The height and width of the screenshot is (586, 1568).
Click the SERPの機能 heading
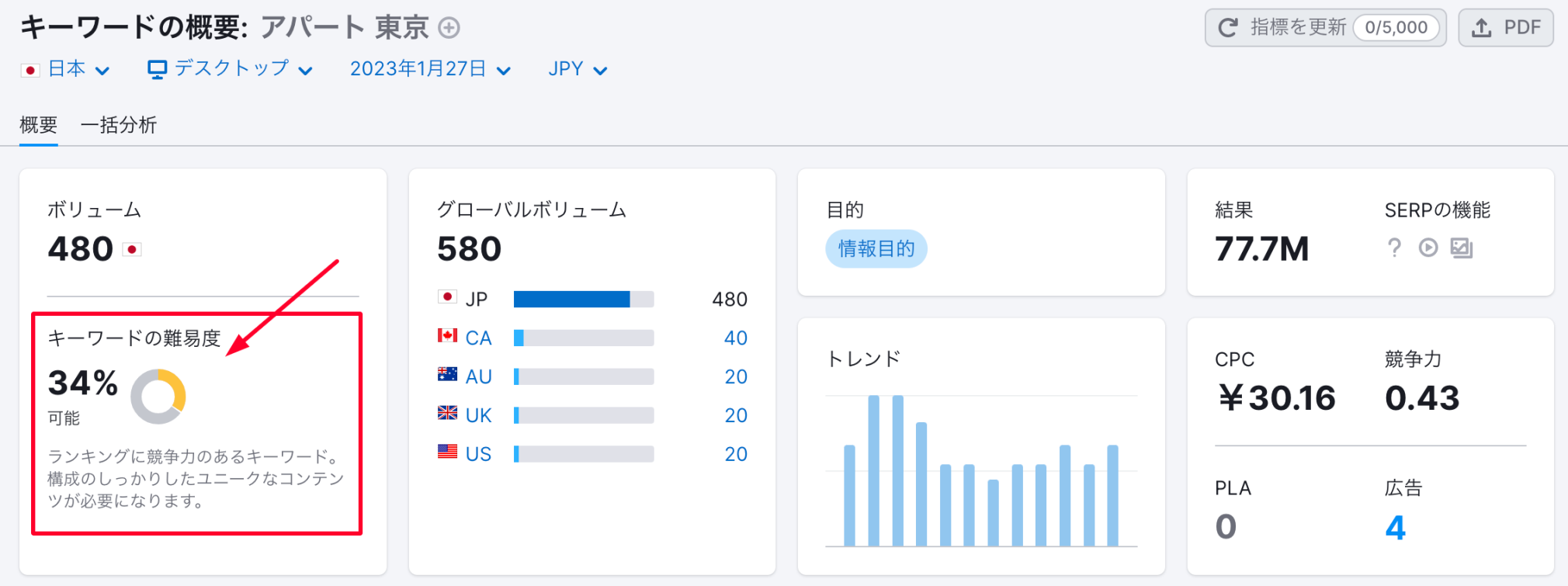(1438, 210)
